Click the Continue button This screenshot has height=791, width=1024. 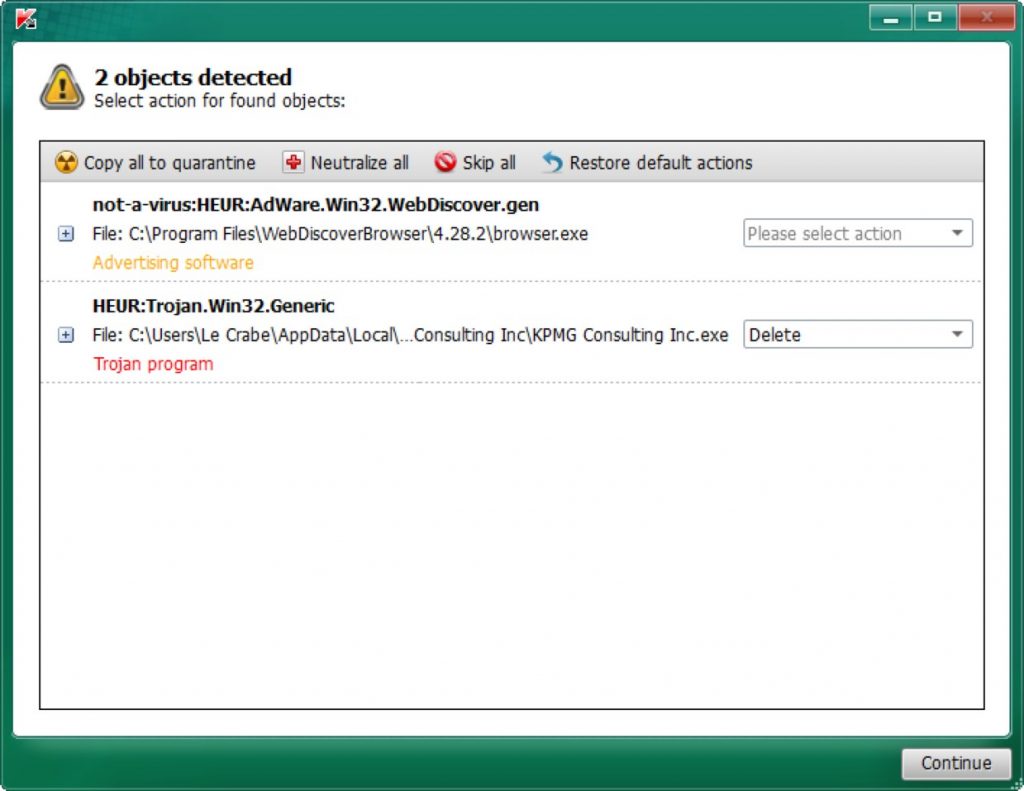(x=956, y=763)
